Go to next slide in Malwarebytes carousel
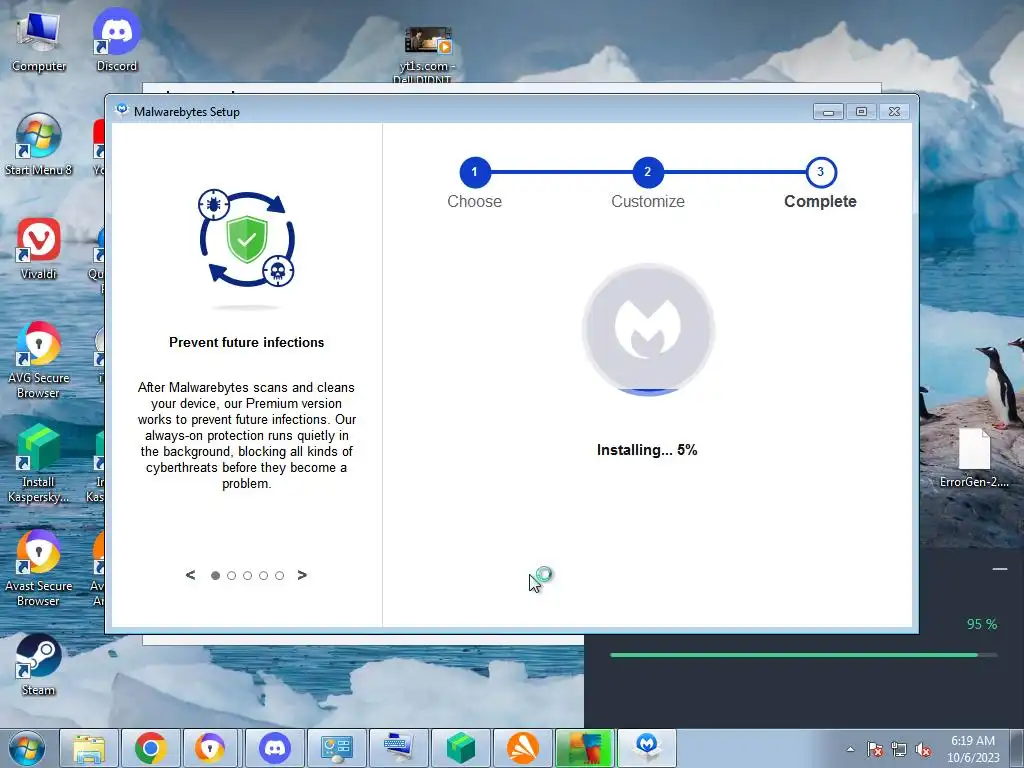The width and height of the screenshot is (1024, 768). 302,575
